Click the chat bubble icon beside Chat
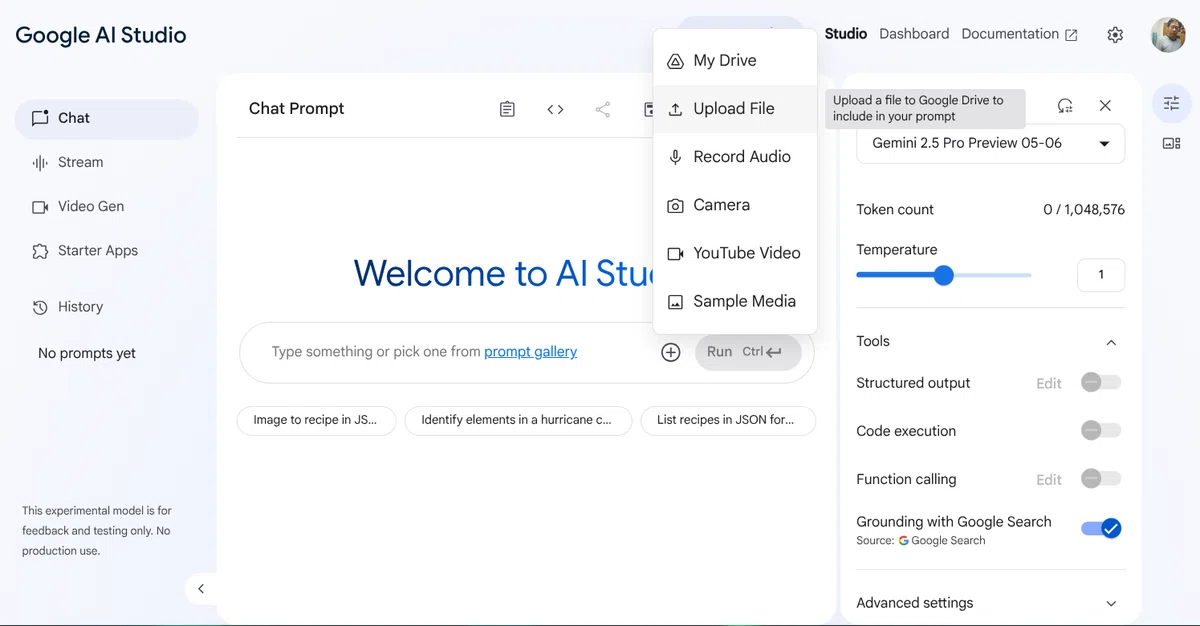The width and height of the screenshot is (1200, 626). pyautogui.click(x=40, y=118)
